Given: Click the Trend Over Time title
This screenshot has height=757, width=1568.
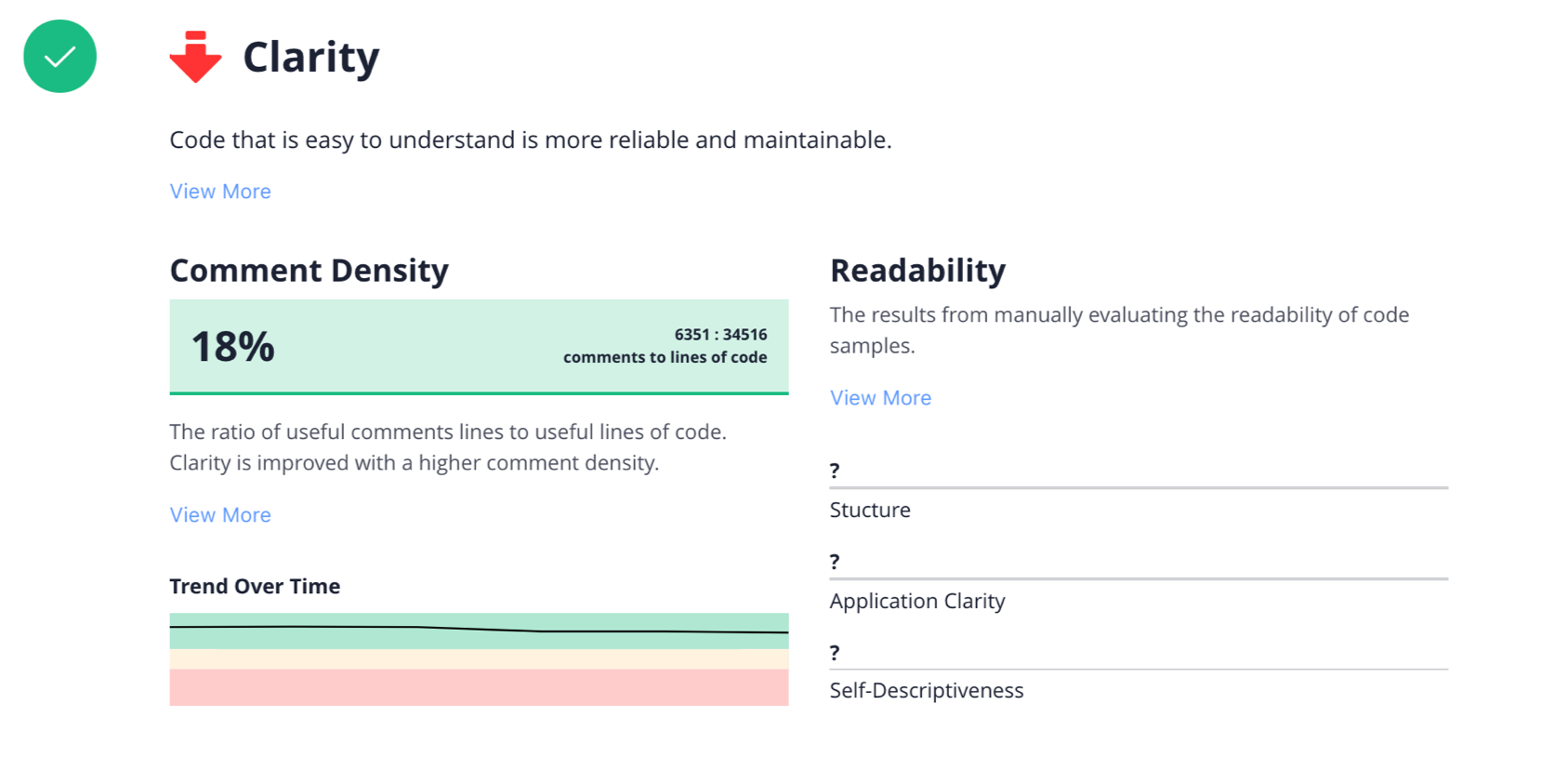Looking at the screenshot, I should coord(255,587).
